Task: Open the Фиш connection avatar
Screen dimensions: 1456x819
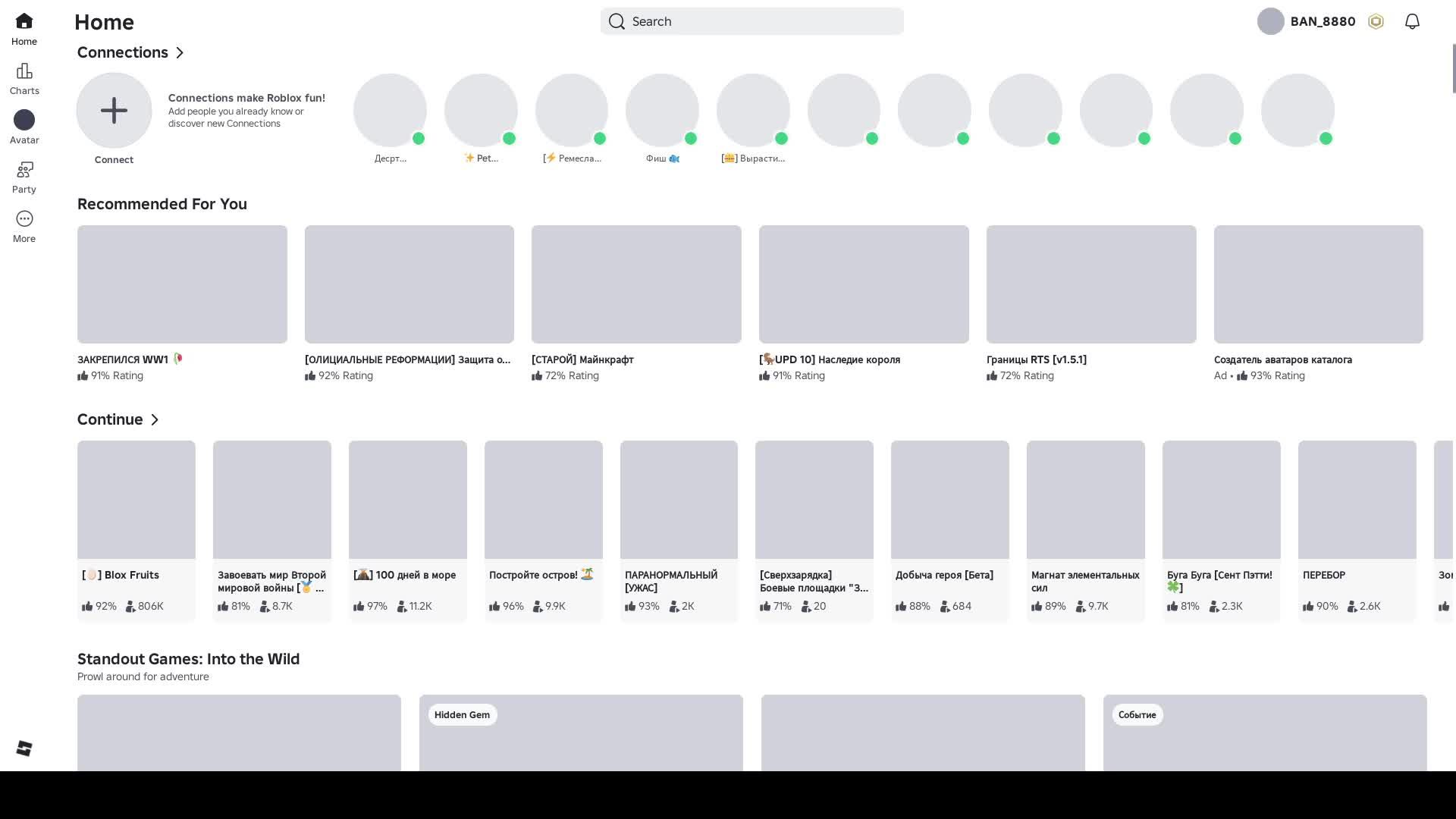Action: (x=662, y=111)
